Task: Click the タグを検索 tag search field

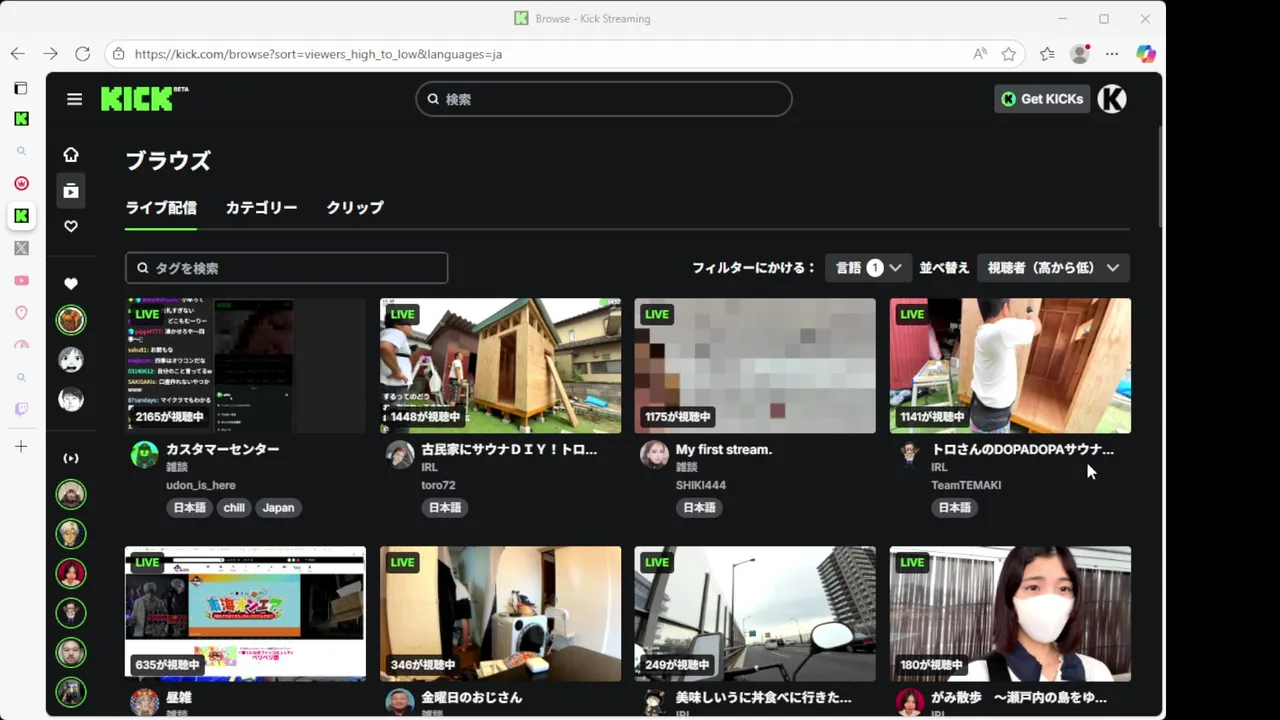Action: coord(286,268)
